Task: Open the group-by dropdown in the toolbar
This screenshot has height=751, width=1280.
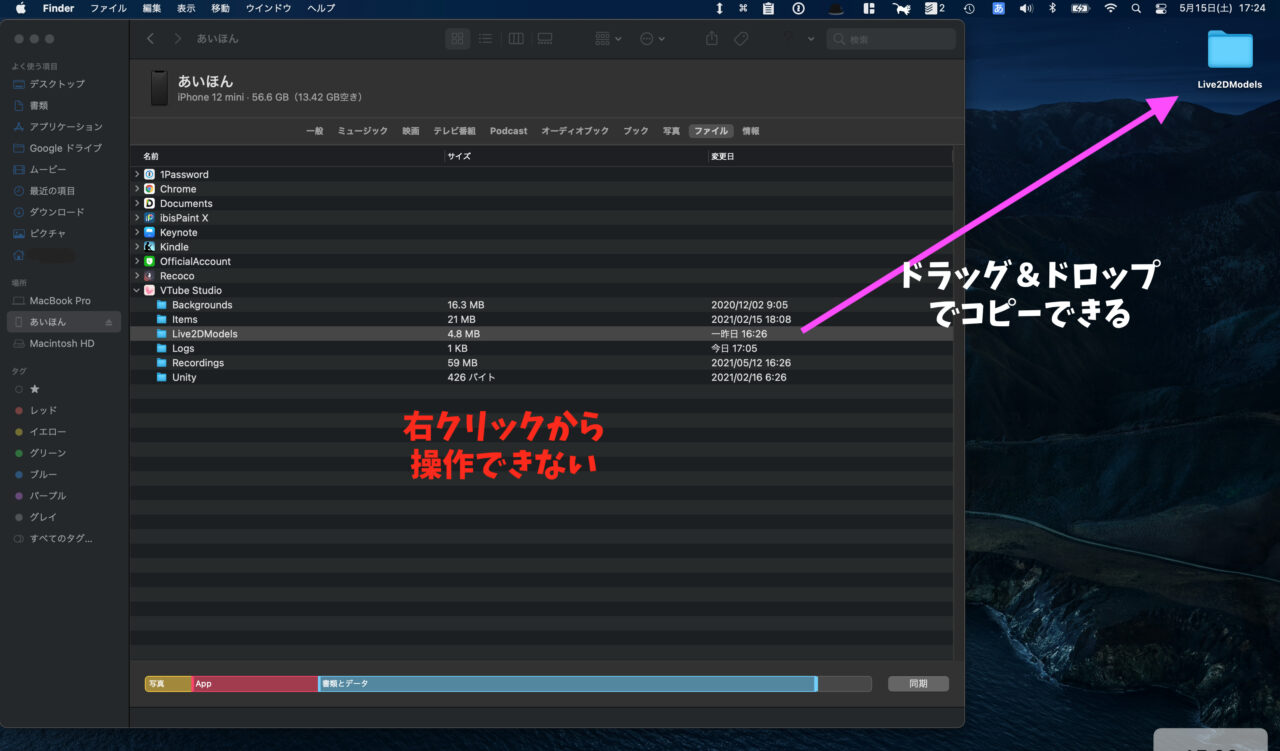Action: (606, 38)
